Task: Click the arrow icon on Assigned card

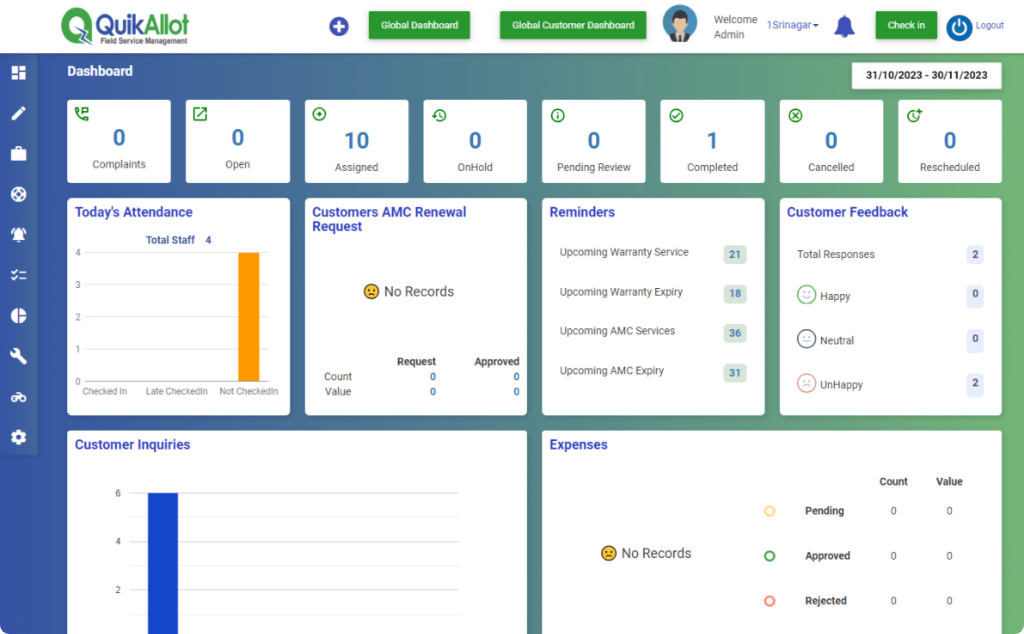Action: click(x=319, y=114)
